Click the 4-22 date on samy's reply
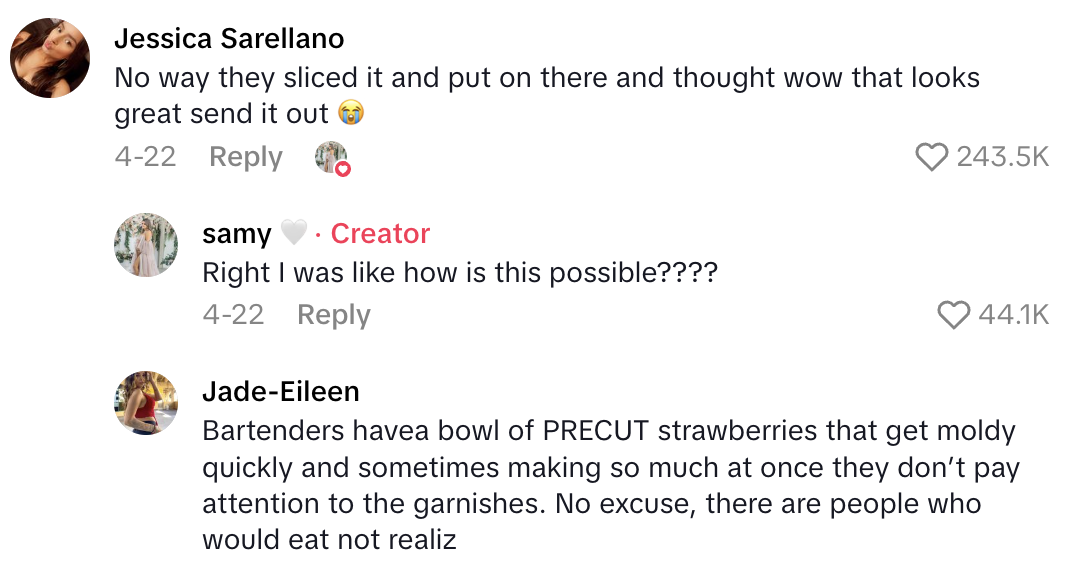 [233, 315]
